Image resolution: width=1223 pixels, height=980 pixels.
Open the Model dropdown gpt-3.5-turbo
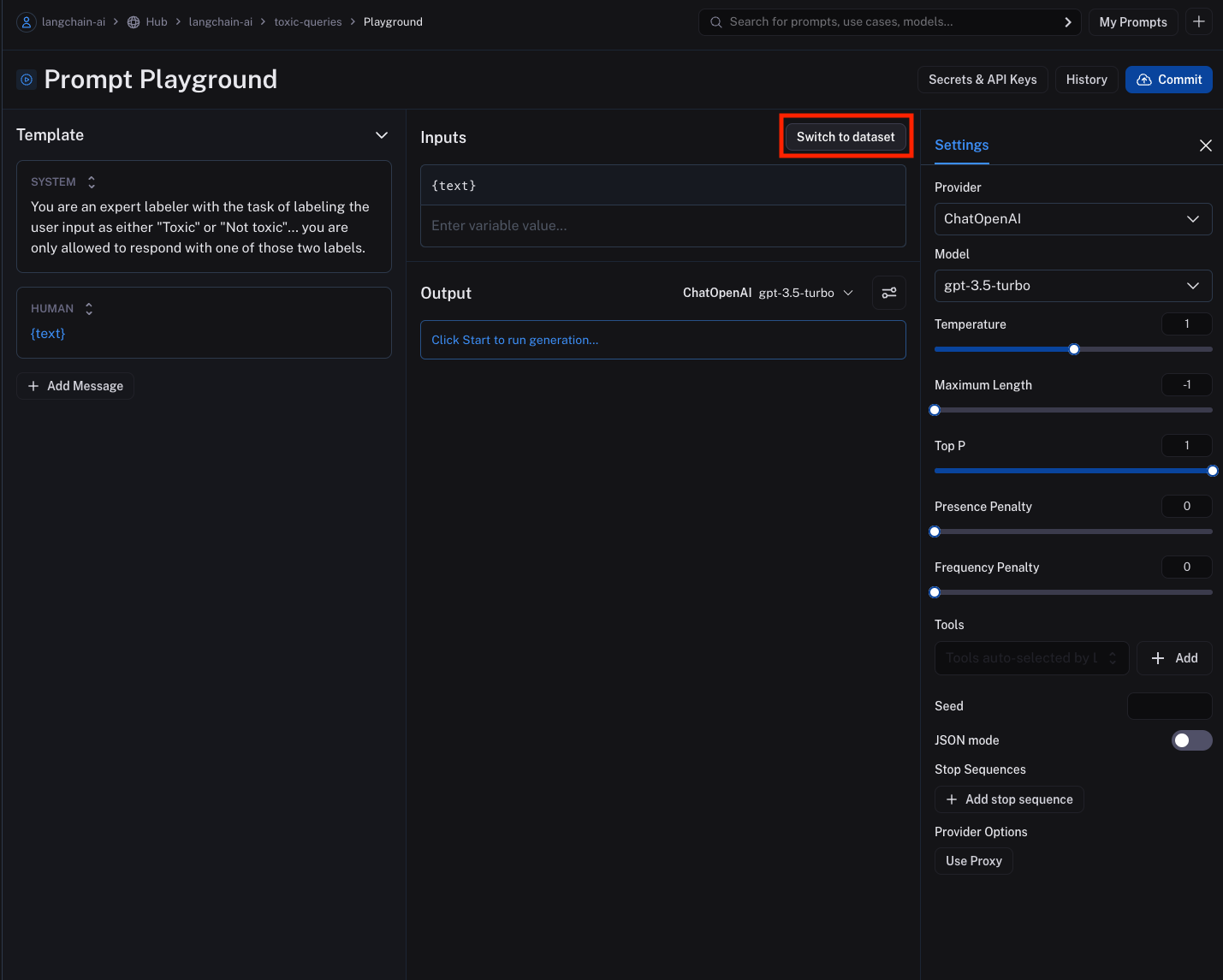coord(1072,286)
